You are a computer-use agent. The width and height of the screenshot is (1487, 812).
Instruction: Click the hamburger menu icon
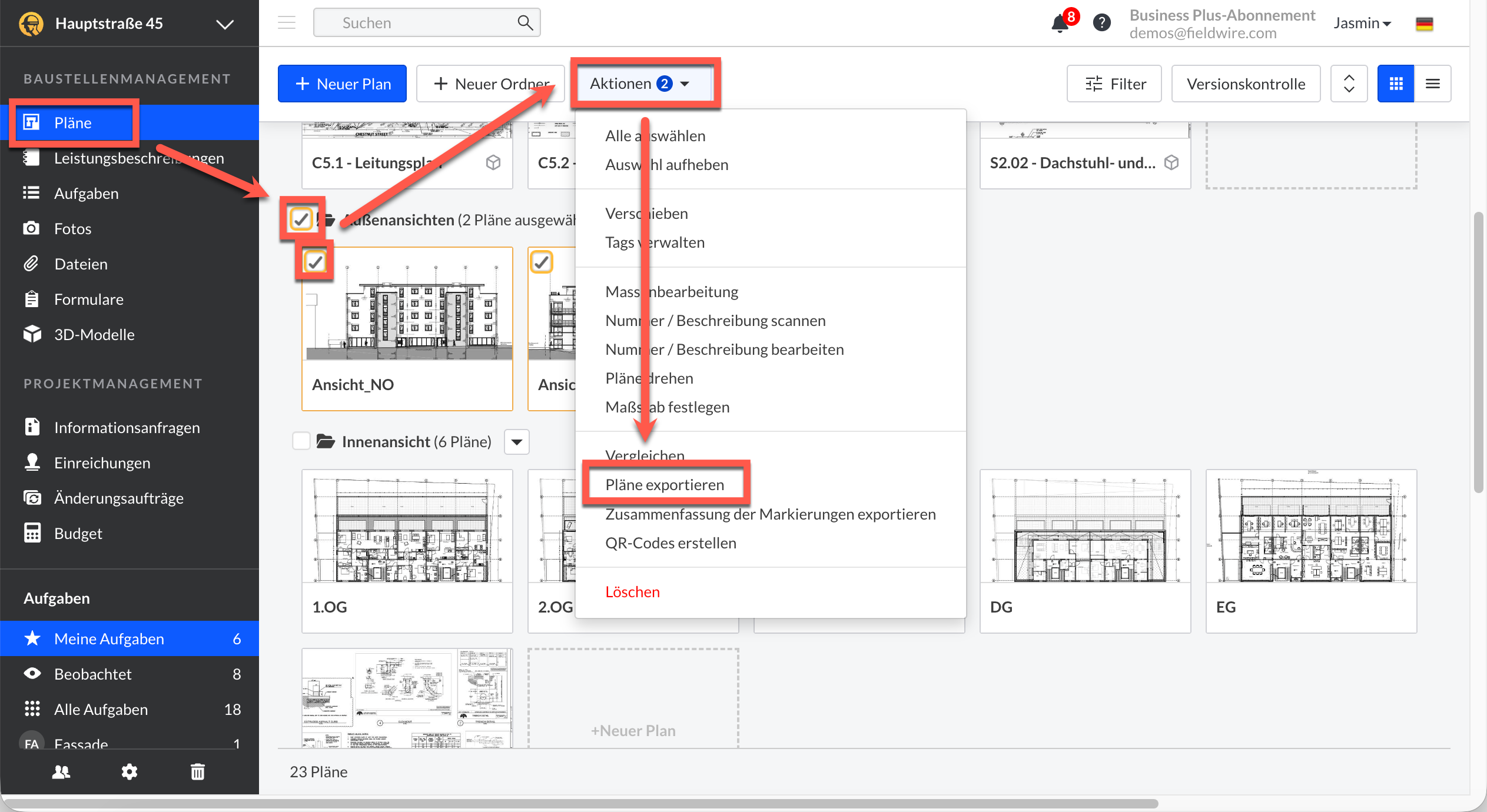point(287,23)
